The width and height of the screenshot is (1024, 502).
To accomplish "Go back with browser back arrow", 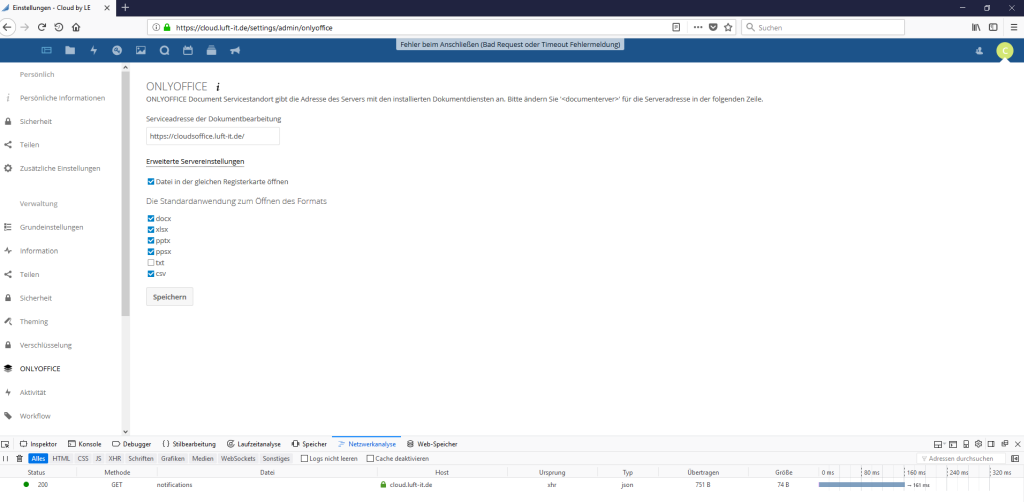I will pyautogui.click(x=8, y=27).
